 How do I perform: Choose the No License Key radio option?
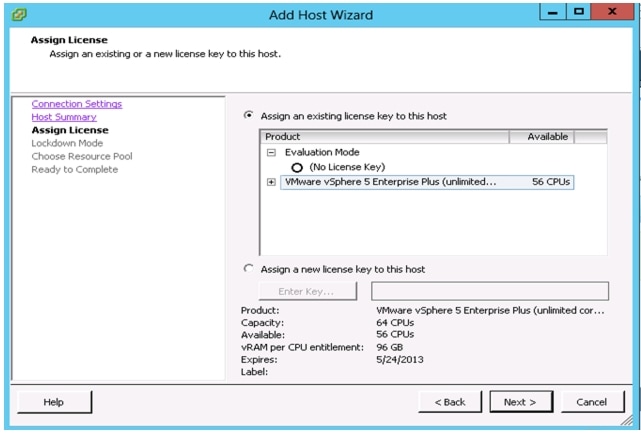coord(297,168)
